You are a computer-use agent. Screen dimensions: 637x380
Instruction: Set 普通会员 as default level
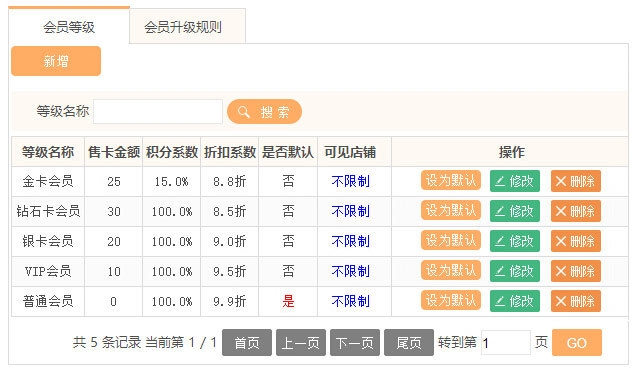coord(451,301)
